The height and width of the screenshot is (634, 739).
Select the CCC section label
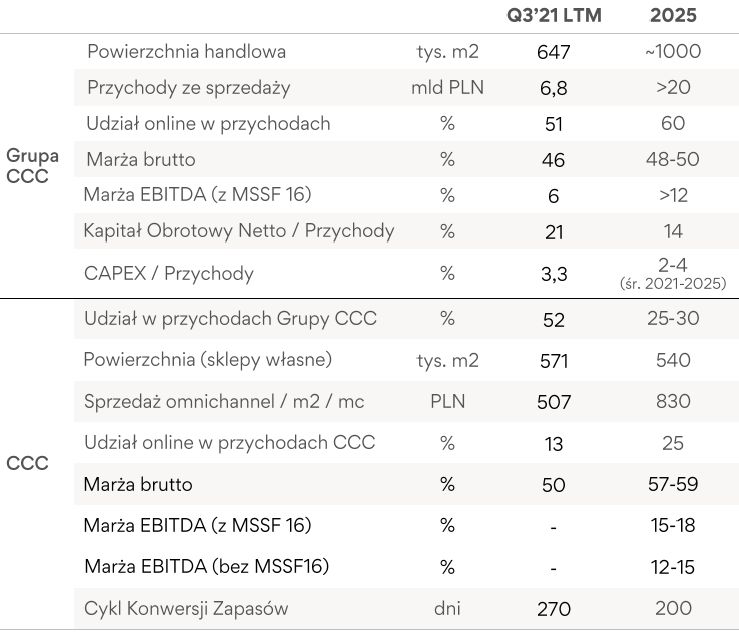[x=27, y=464]
